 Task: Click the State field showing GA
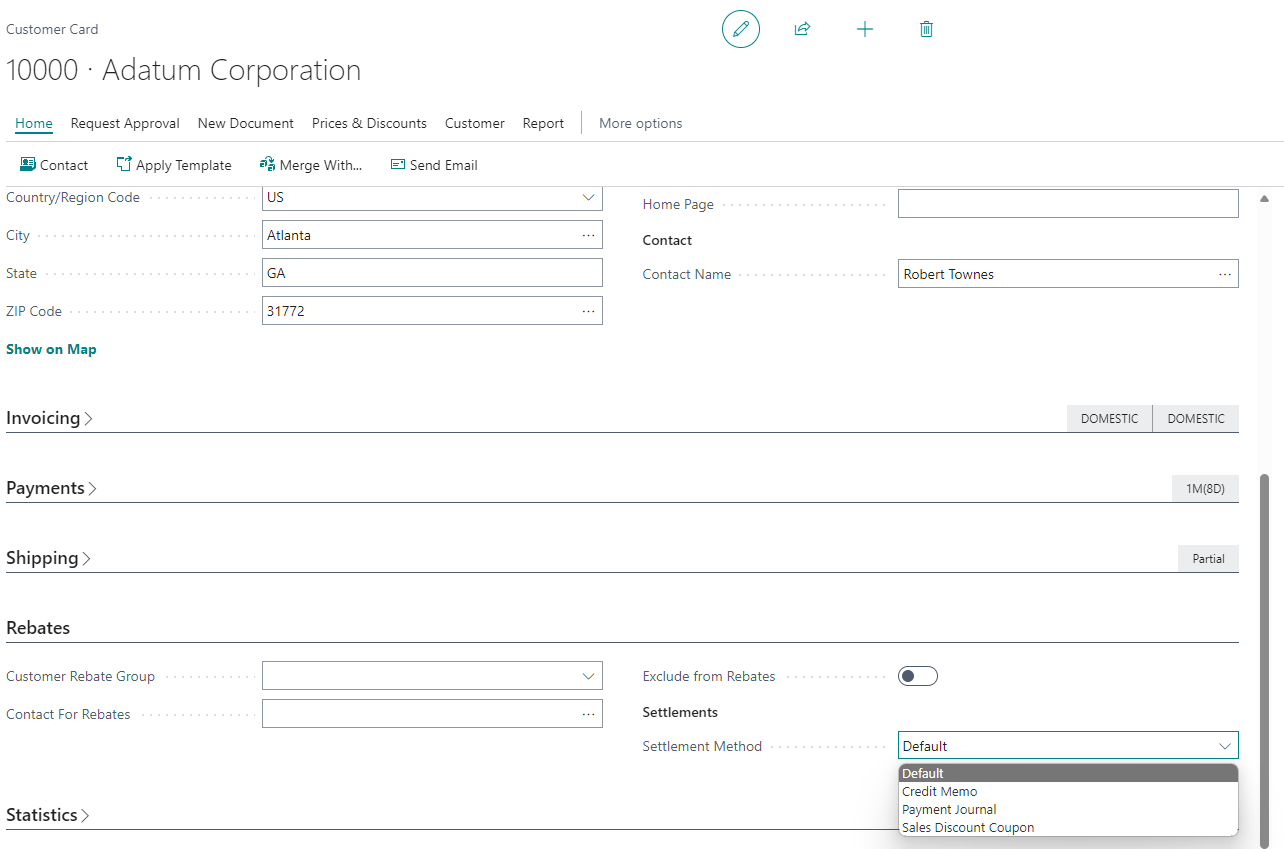[432, 273]
